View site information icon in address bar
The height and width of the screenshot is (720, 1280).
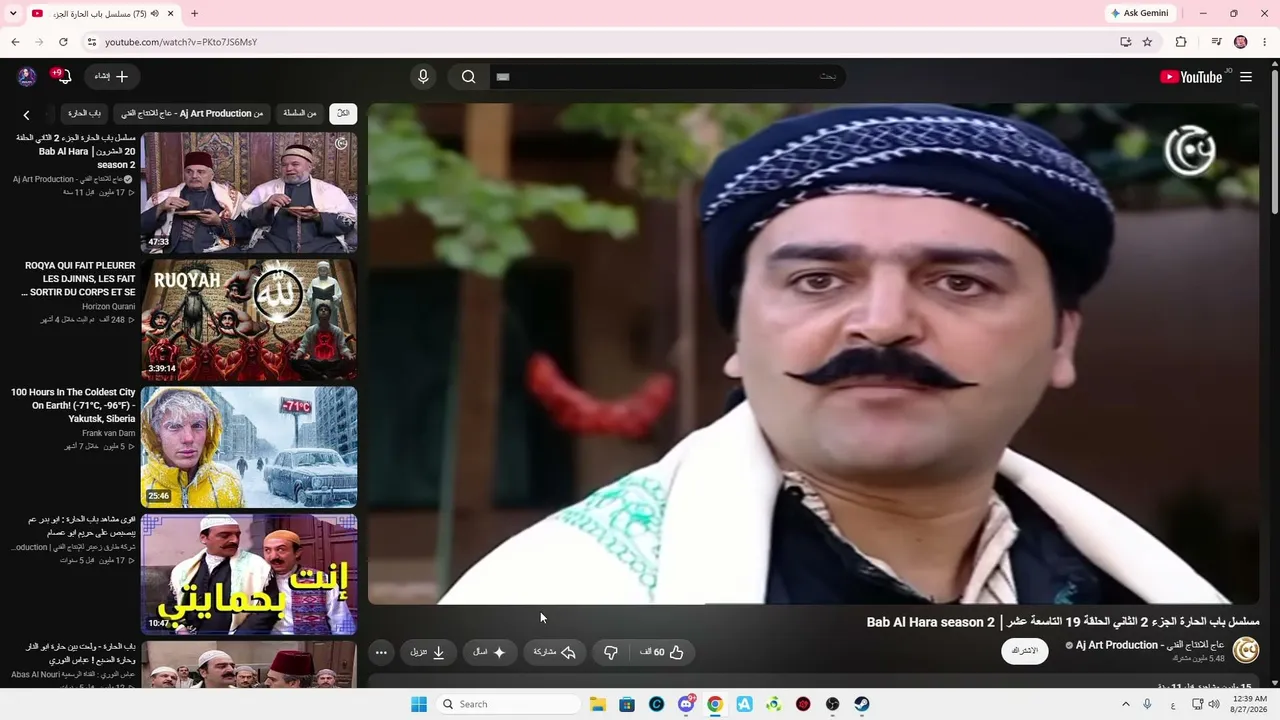pos(91,42)
